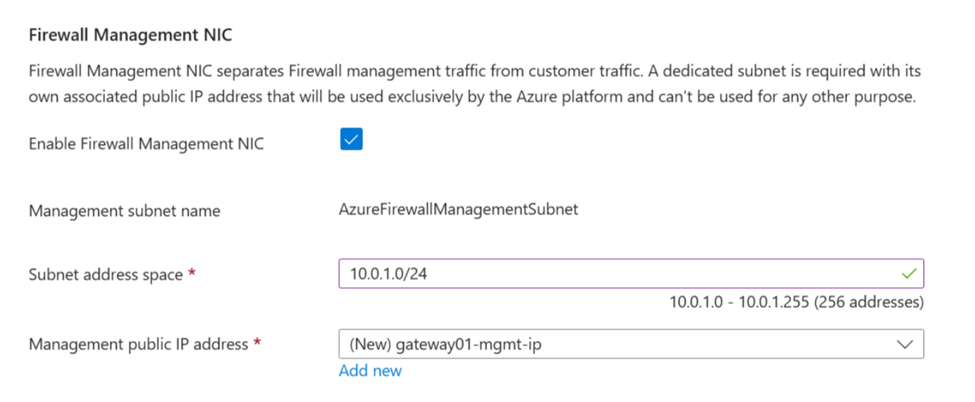Click the Subnet address space input field

point(620,273)
